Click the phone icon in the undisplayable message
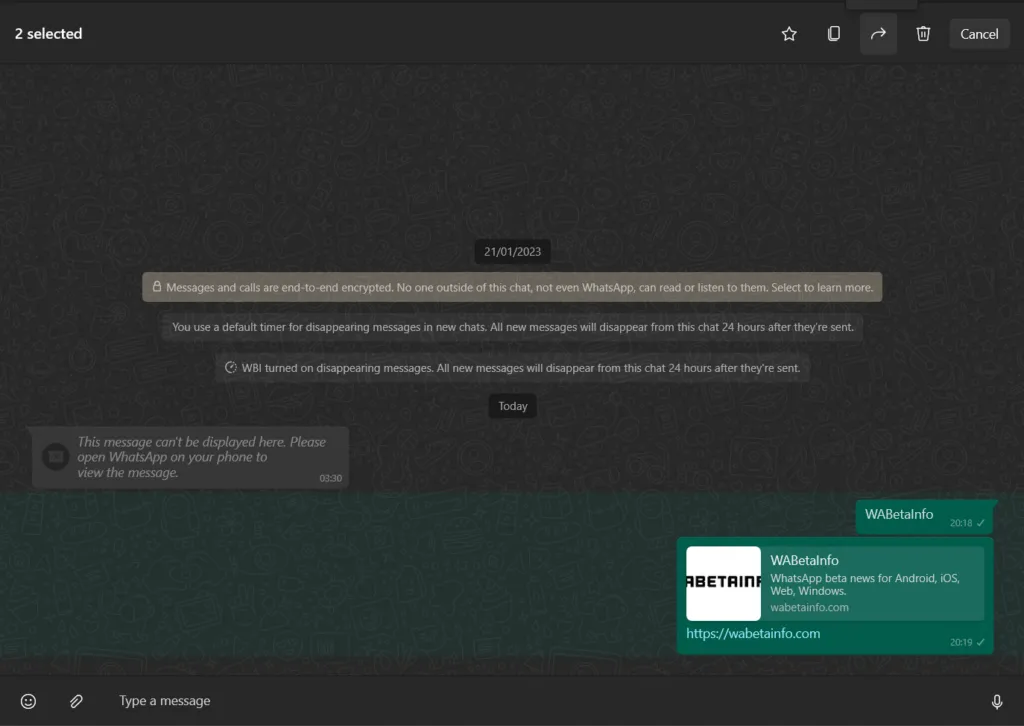1024x726 pixels. pyautogui.click(x=55, y=456)
